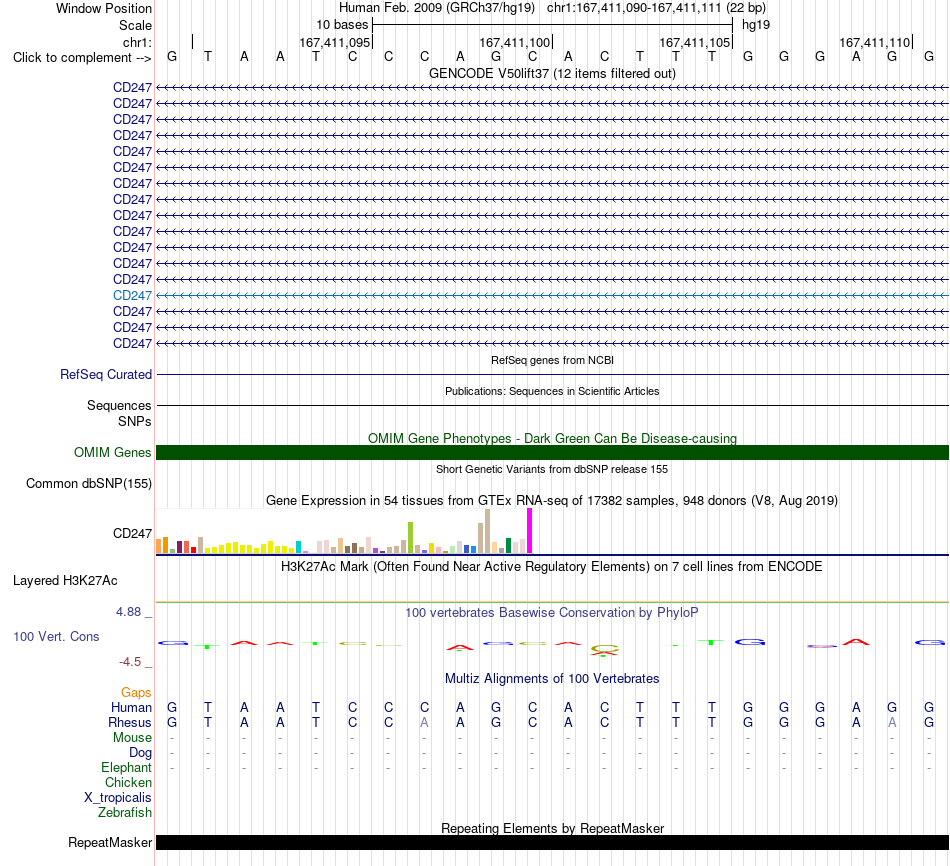Click the 4.88 PhyloP upper scale value

128,612
